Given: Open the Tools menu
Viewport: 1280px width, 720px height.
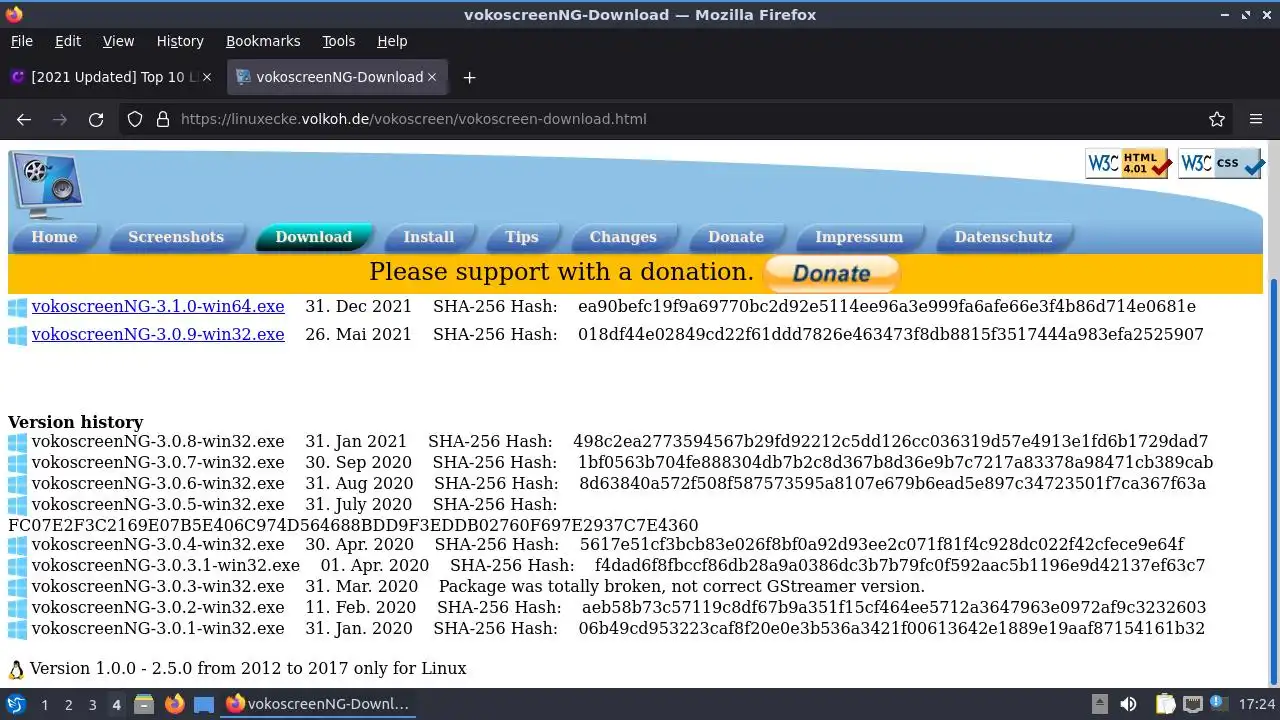Looking at the screenshot, I should [x=338, y=41].
